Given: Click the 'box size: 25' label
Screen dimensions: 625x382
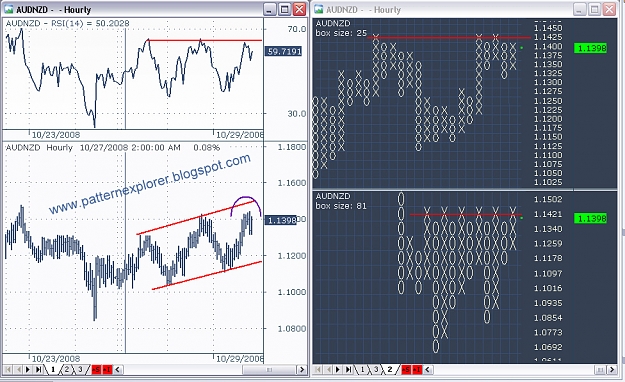Looking at the screenshot, I should [341, 33].
